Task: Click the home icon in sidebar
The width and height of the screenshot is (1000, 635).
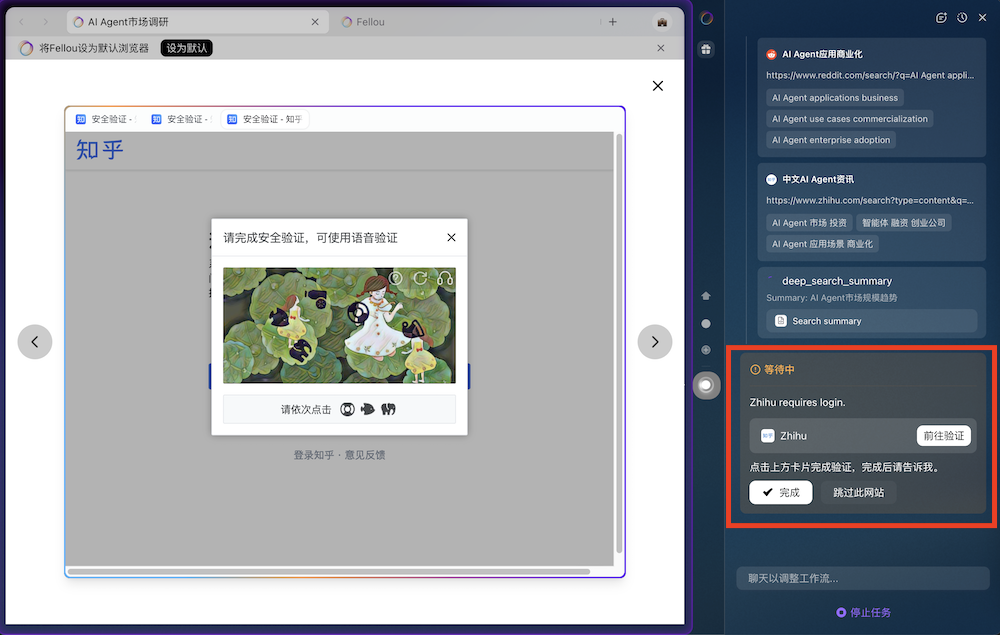Action: click(x=706, y=296)
